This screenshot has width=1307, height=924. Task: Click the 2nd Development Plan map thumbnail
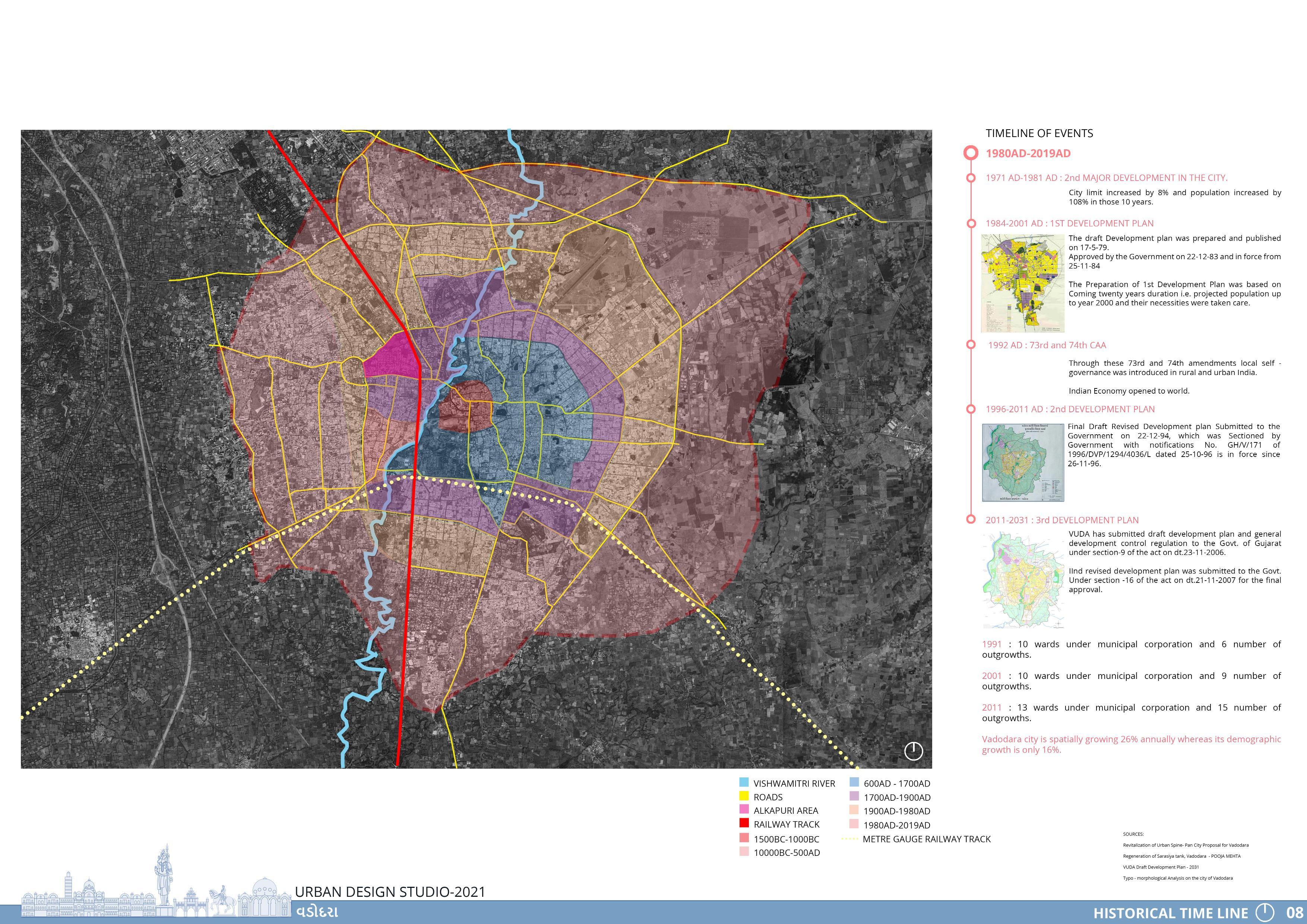tap(1022, 463)
